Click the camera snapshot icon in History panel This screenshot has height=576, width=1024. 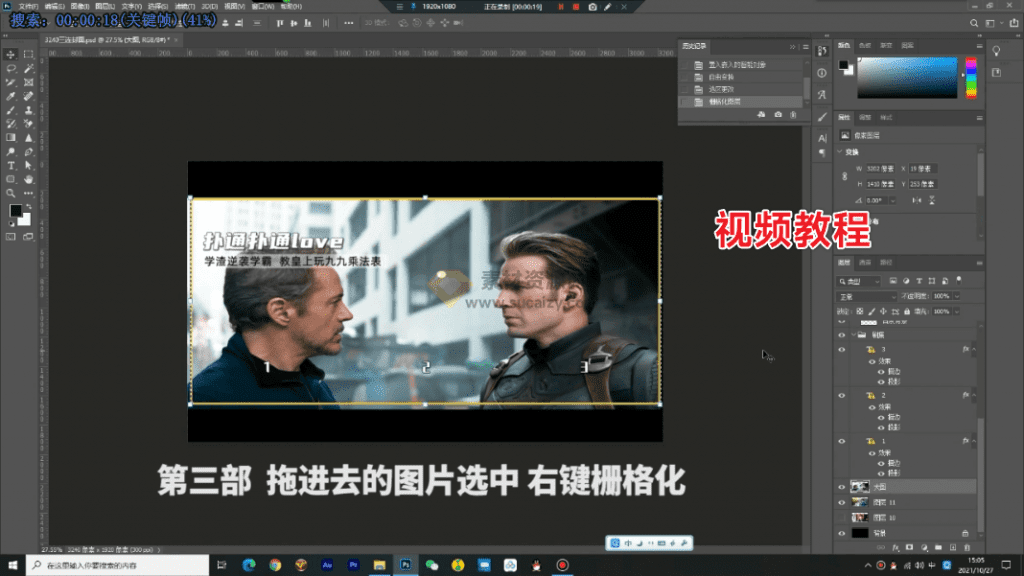click(x=777, y=115)
